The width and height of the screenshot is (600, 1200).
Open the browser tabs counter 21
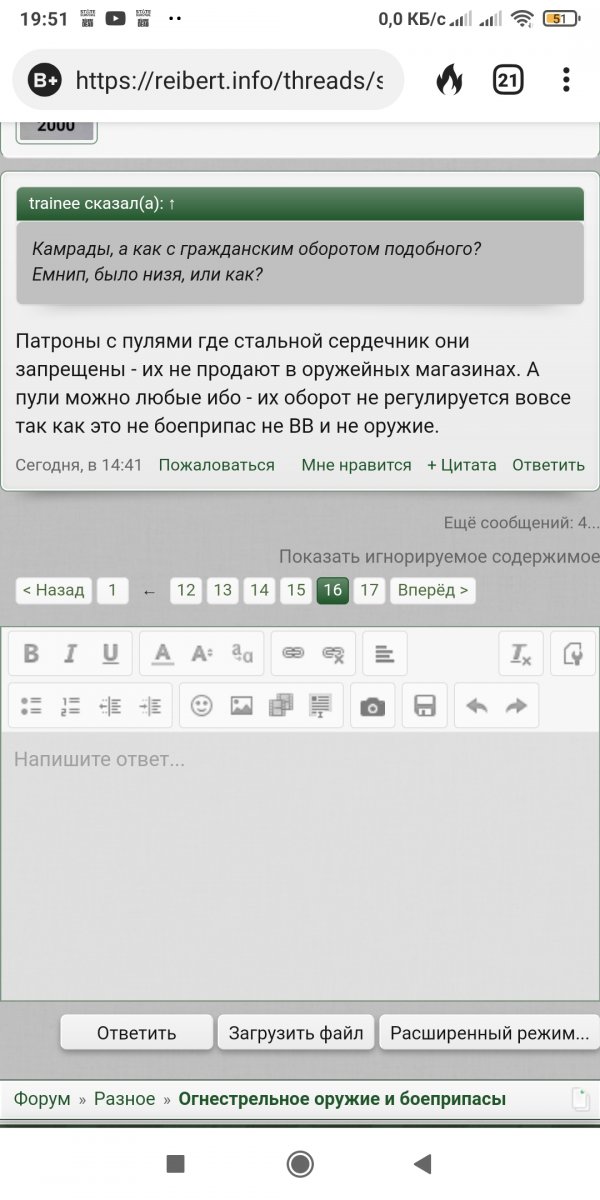[508, 80]
